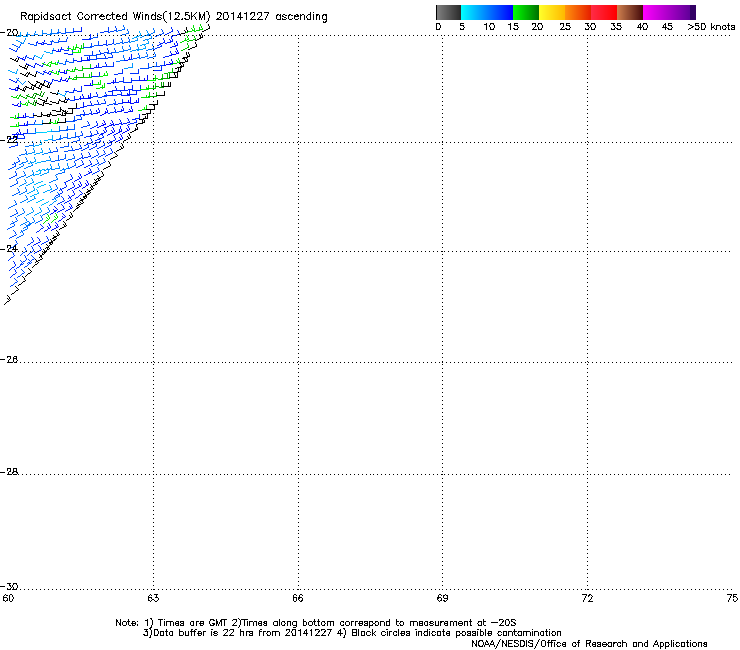740x650 pixels.
Task: Click the red 30-35 knots legend segment
Action: [604, 12]
